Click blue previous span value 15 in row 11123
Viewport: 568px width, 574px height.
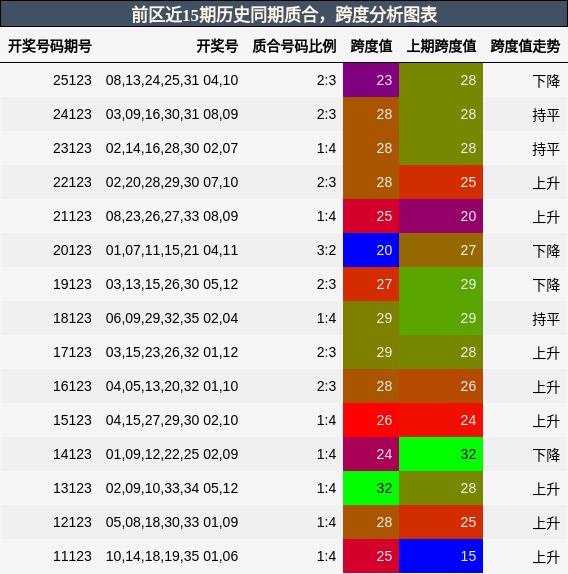[441, 556]
